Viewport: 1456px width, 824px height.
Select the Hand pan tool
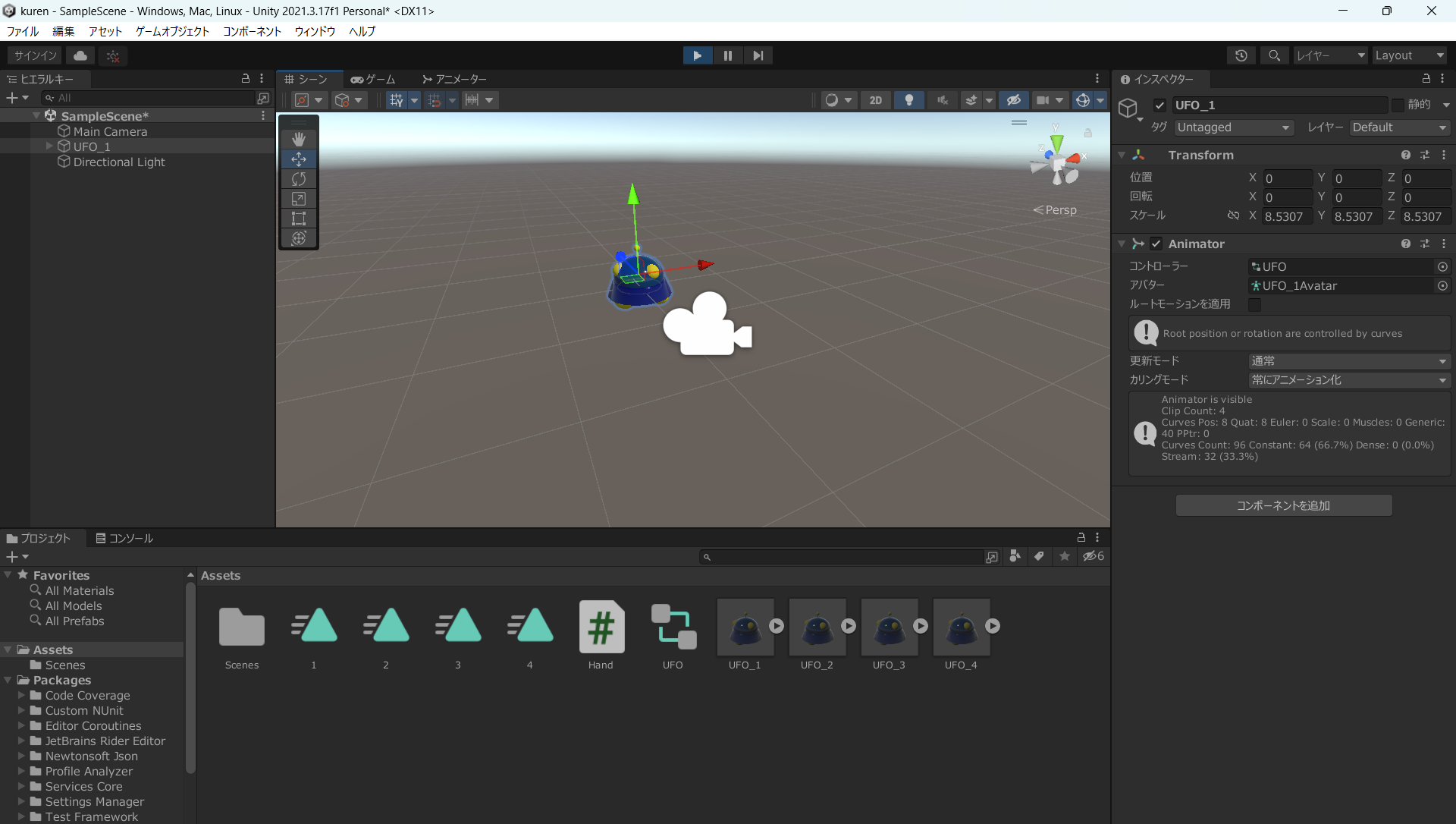pyautogui.click(x=299, y=139)
